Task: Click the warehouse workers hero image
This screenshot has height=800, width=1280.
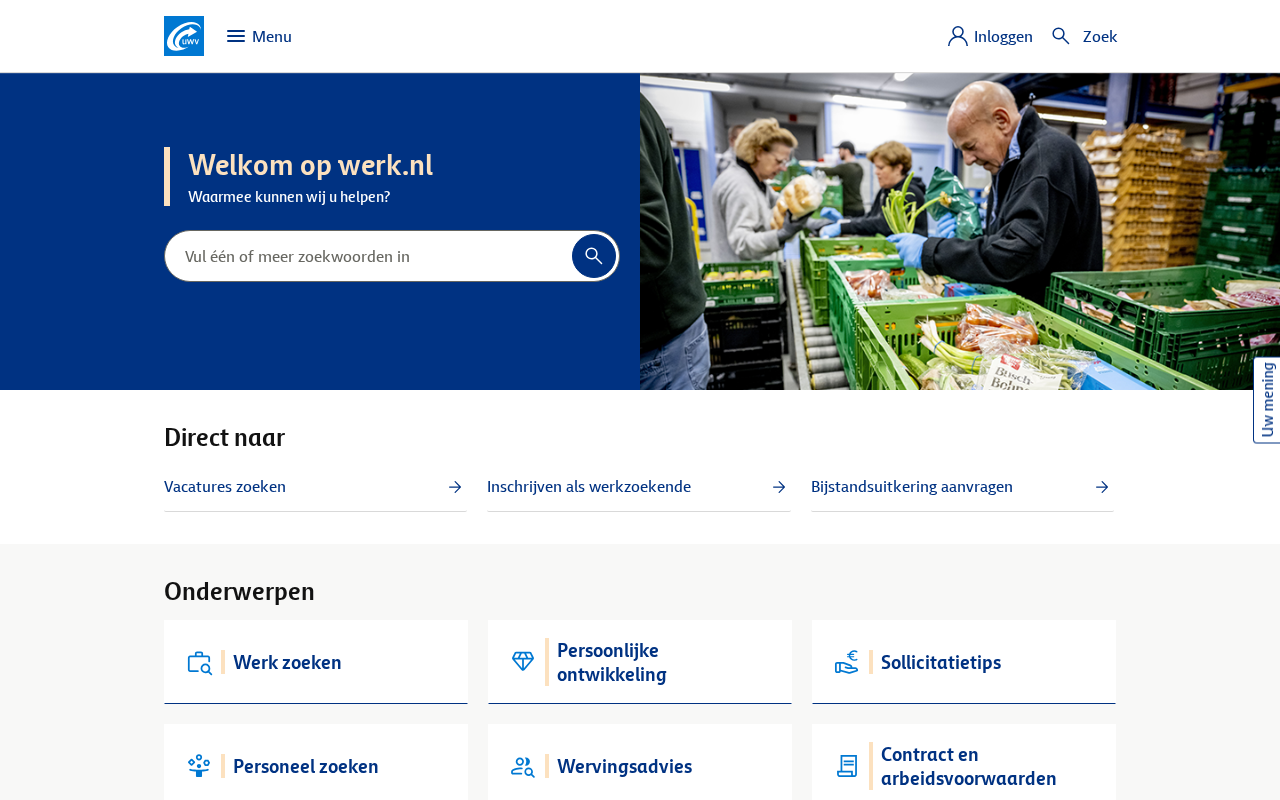Action: click(960, 231)
